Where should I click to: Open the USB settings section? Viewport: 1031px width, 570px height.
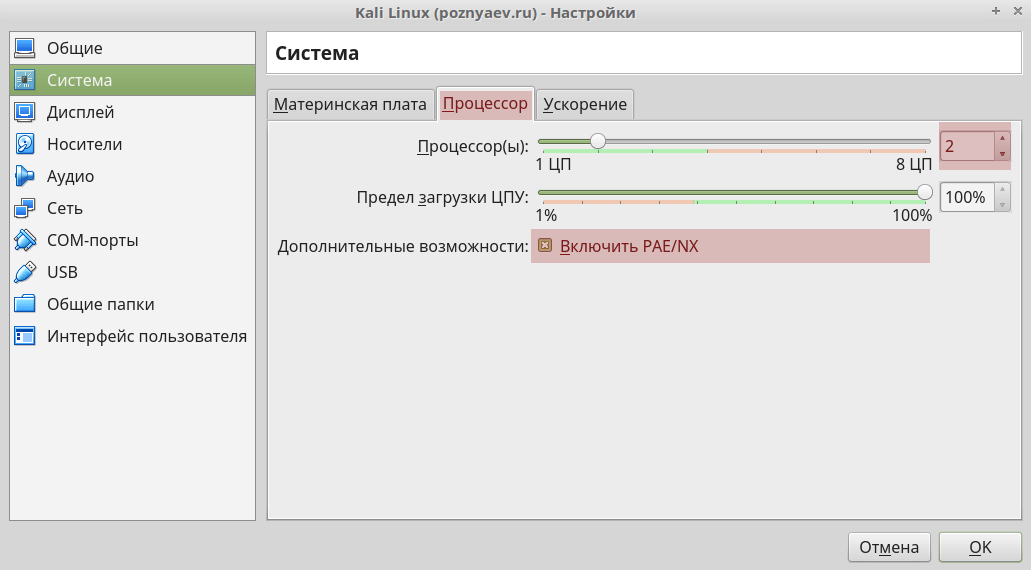click(x=132, y=272)
